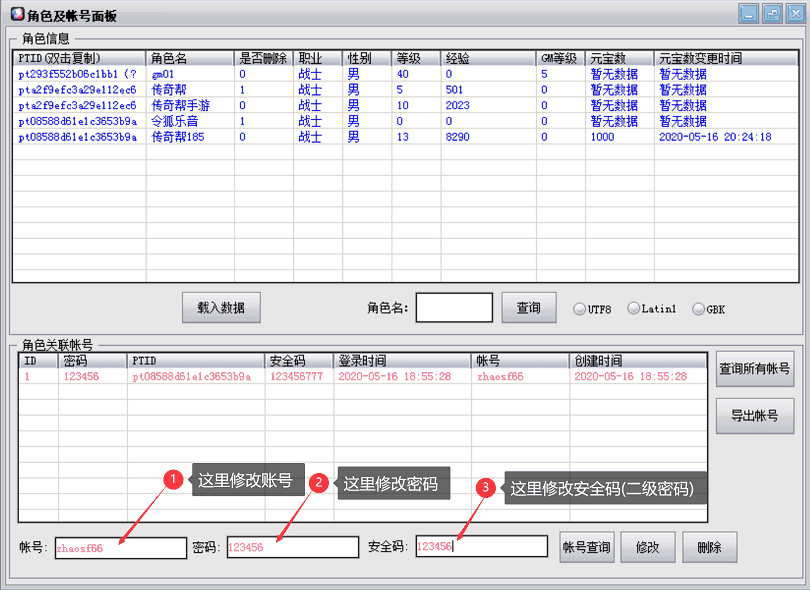Image resolution: width=810 pixels, height=590 pixels.
Task: Click the window title bar app icon
Action: pos(17,14)
